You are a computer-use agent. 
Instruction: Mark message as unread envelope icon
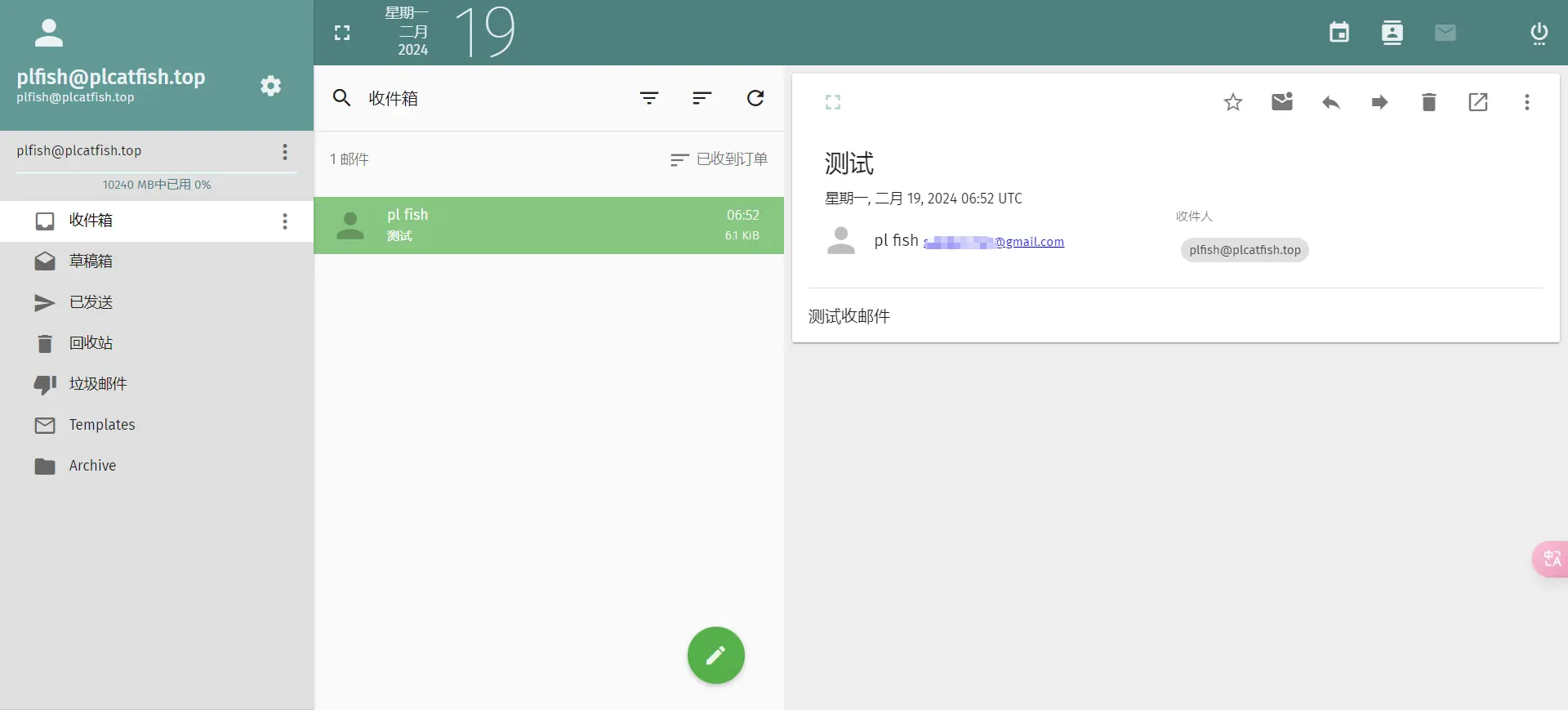tap(1282, 102)
